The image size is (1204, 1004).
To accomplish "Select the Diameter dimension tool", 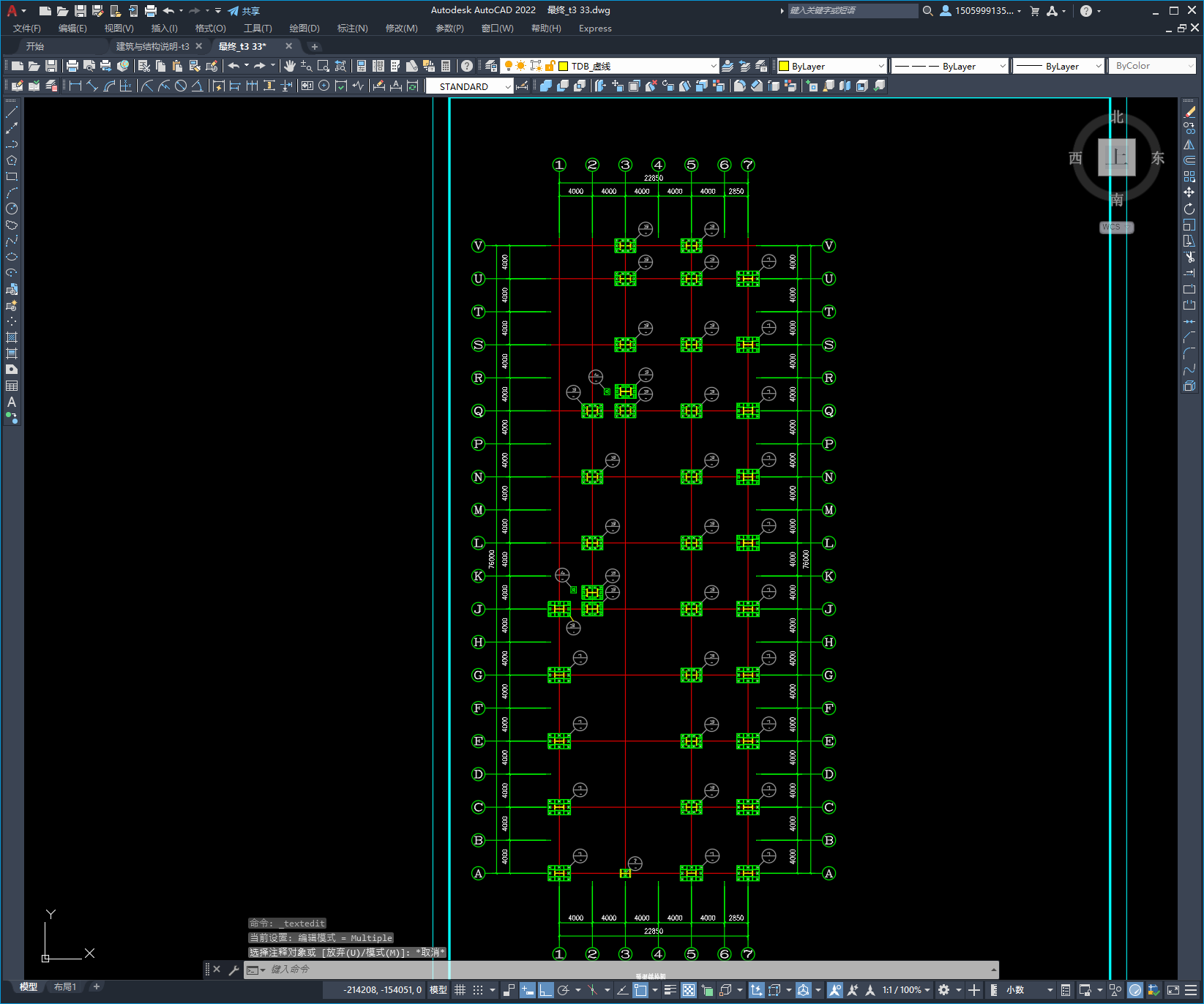I will click(181, 86).
